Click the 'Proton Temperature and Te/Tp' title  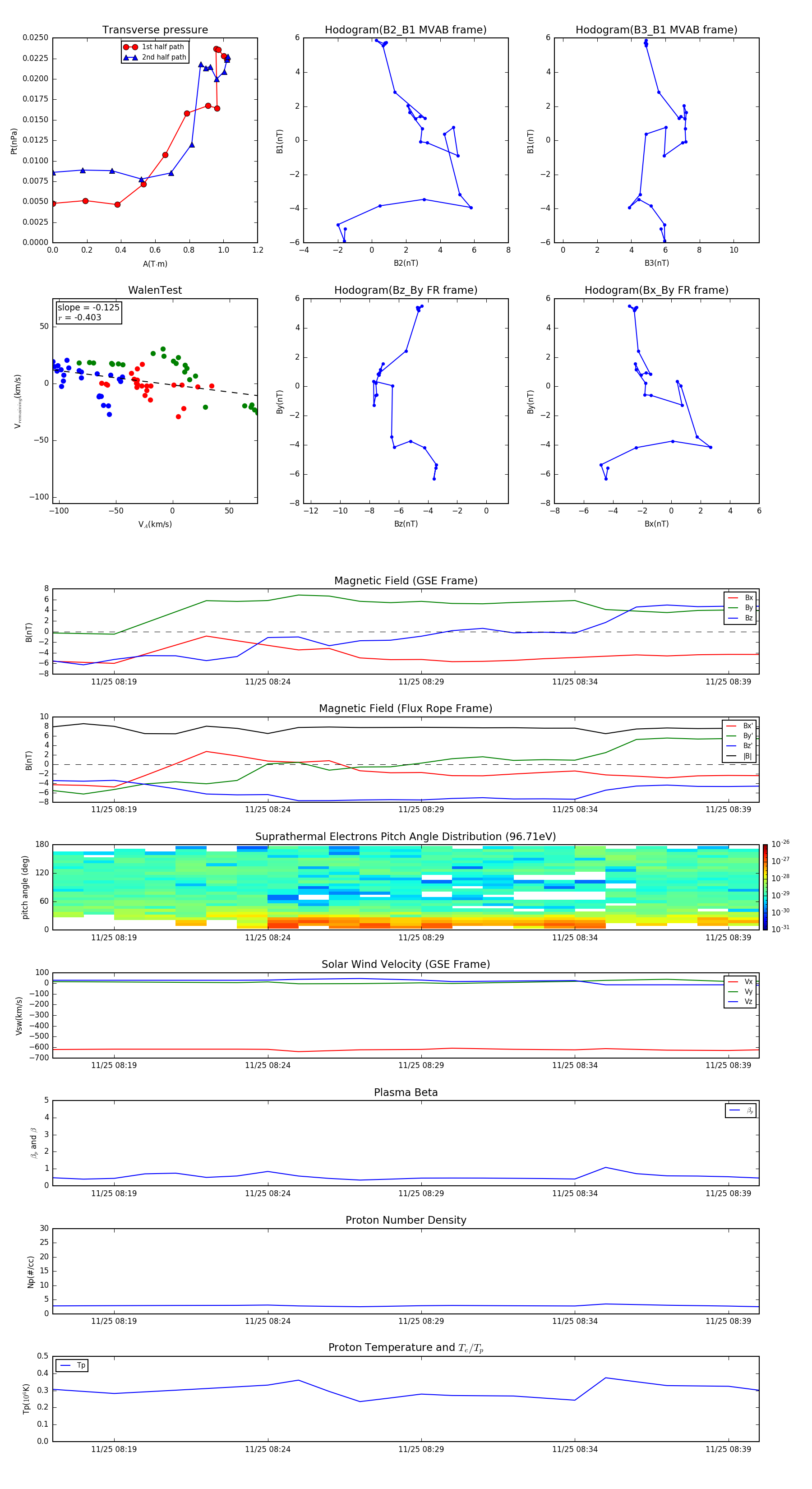click(x=406, y=1348)
